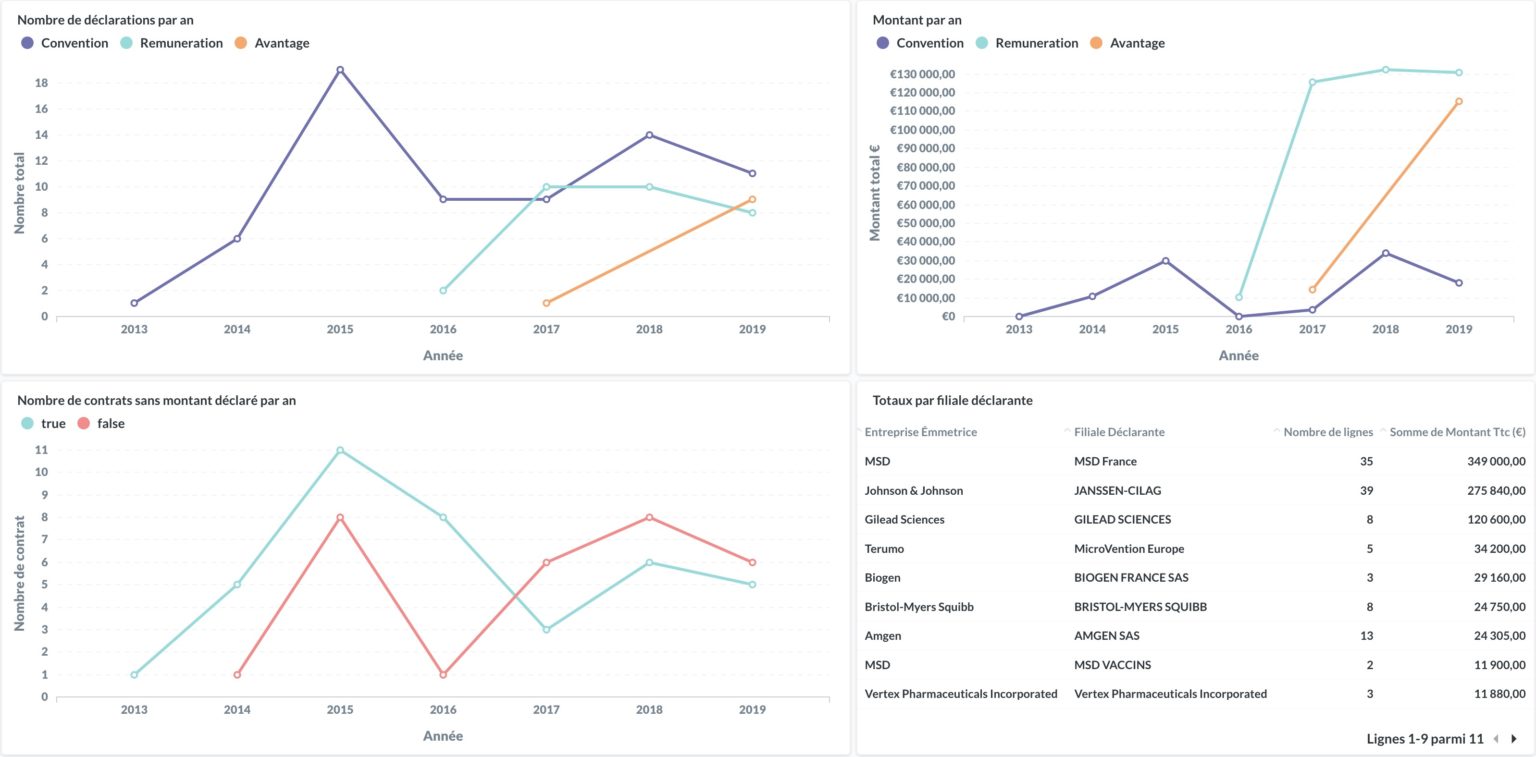Select the 2015 Convention peak point in declarations chart
1536x757 pixels.
[340, 70]
